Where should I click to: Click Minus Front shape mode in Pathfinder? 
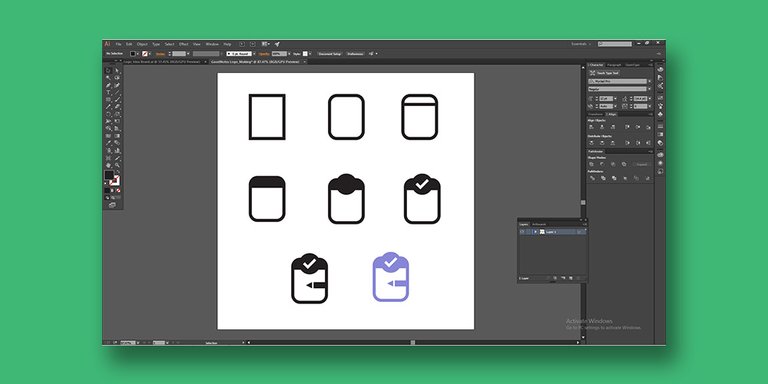(602, 164)
